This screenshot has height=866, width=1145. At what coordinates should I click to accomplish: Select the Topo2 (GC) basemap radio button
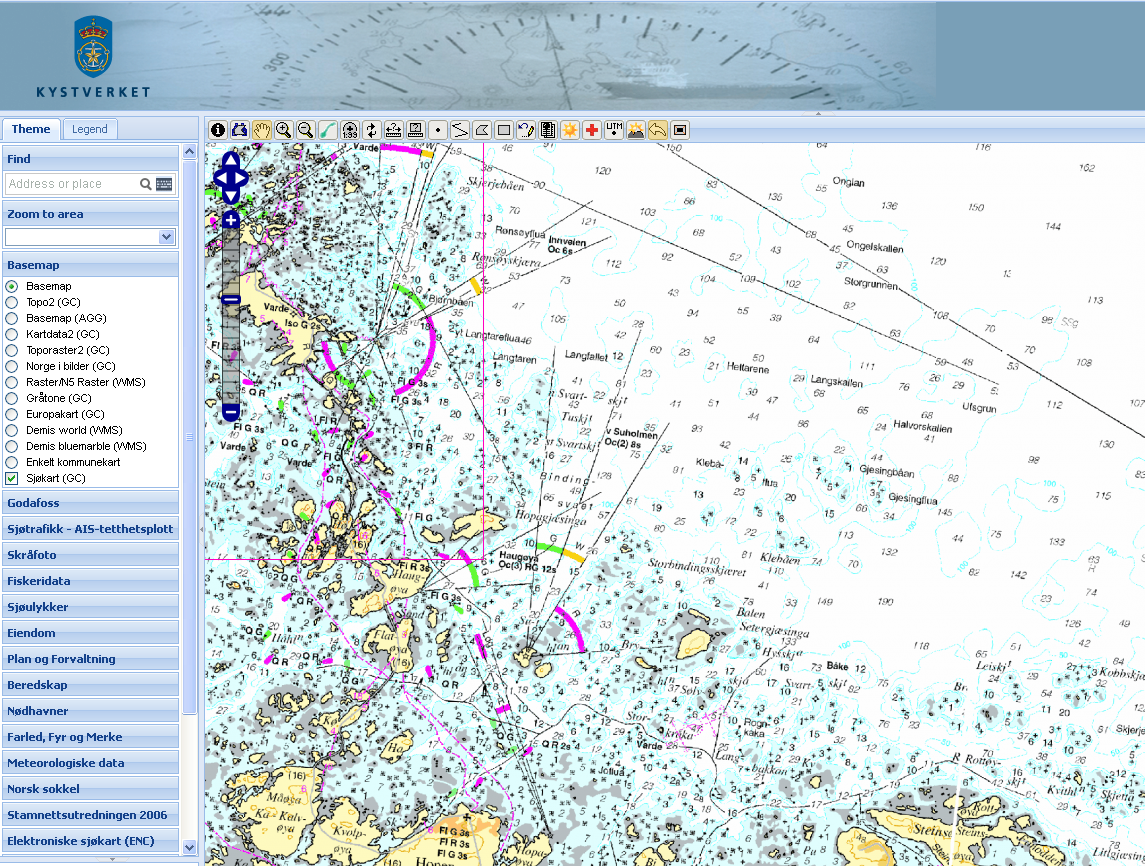pyautogui.click(x=12, y=302)
